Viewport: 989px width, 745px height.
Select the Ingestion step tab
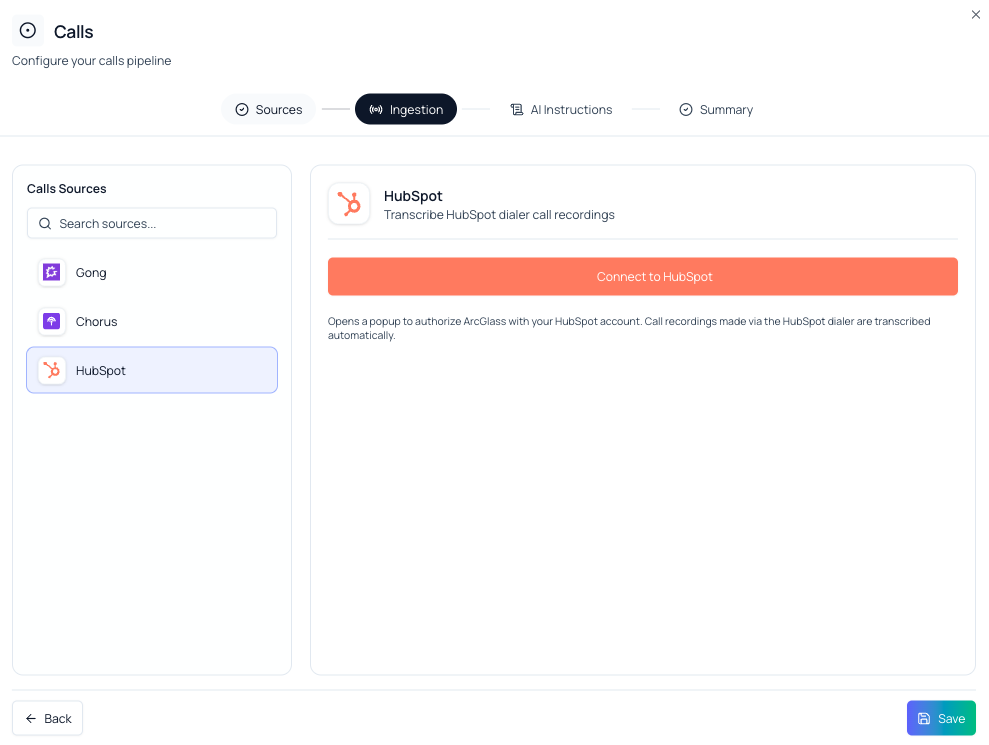click(x=406, y=109)
